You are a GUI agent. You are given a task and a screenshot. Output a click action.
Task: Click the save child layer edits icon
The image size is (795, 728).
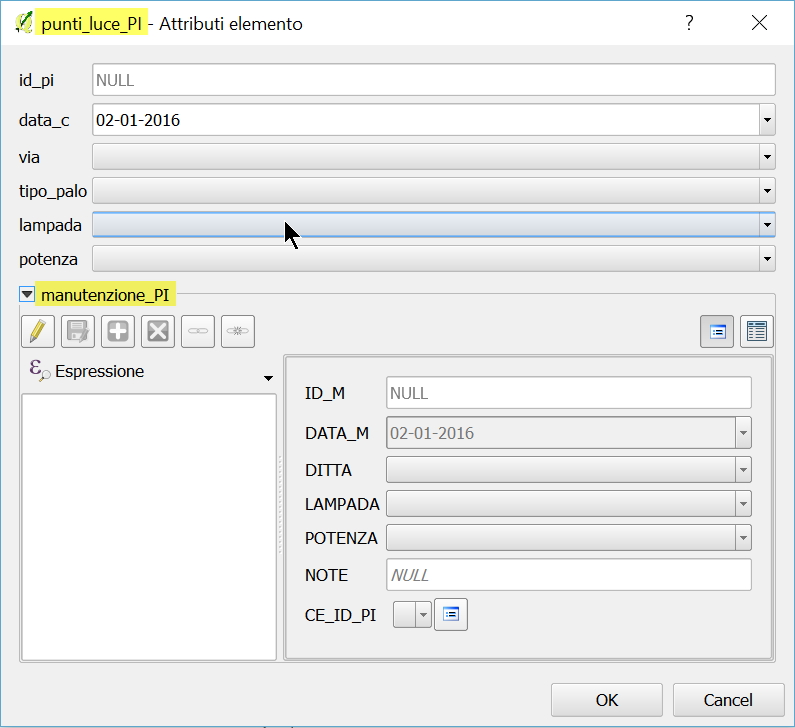coord(78,331)
